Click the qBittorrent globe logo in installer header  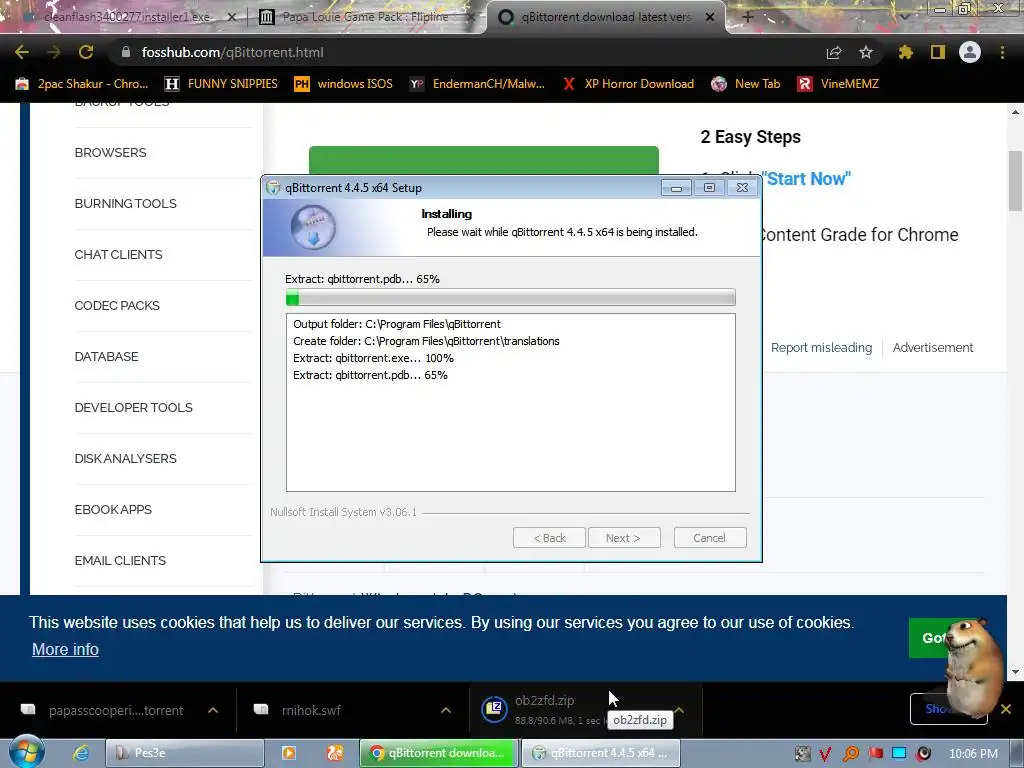(313, 227)
